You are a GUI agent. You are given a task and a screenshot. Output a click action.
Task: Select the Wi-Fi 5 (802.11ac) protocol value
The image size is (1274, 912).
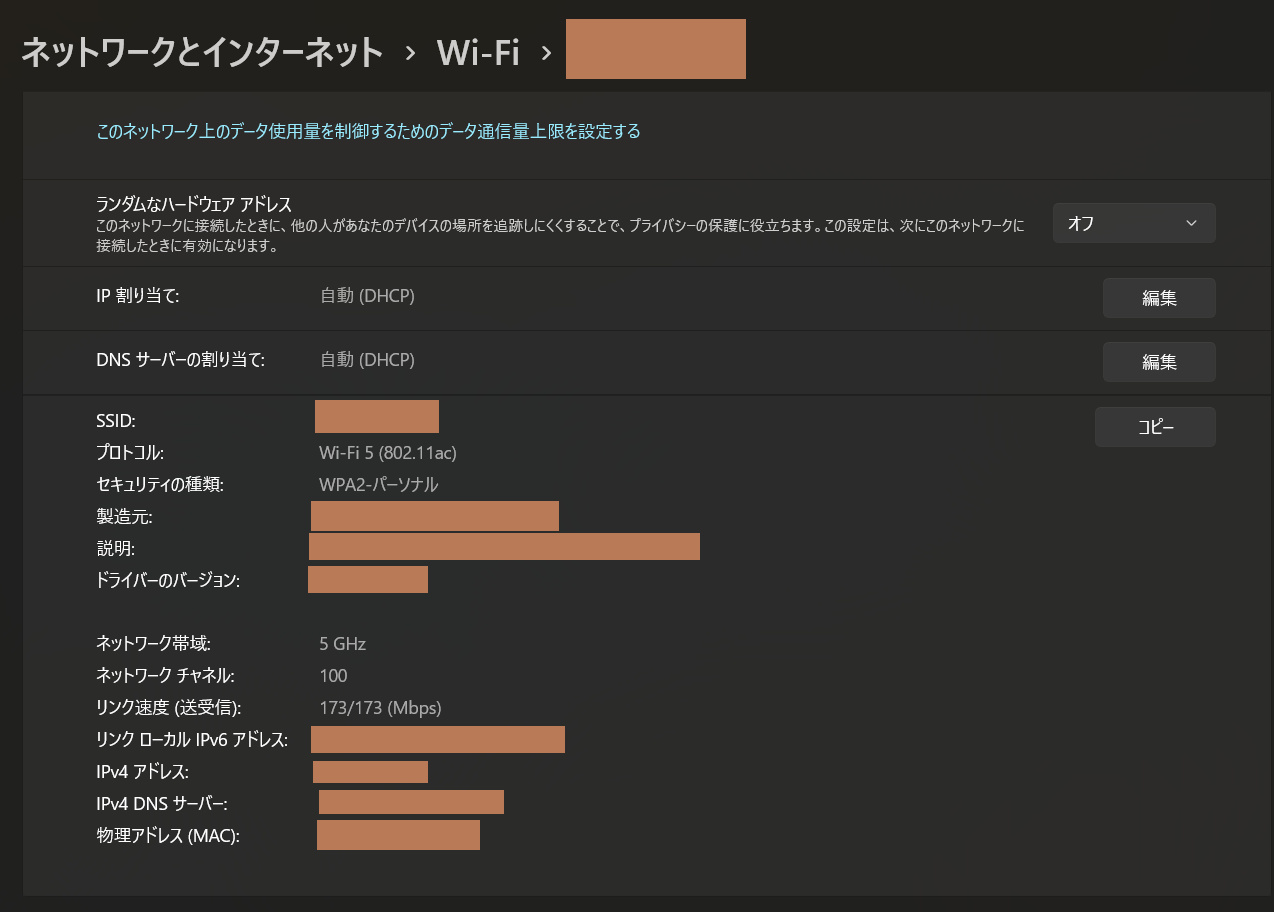click(388, 453)
